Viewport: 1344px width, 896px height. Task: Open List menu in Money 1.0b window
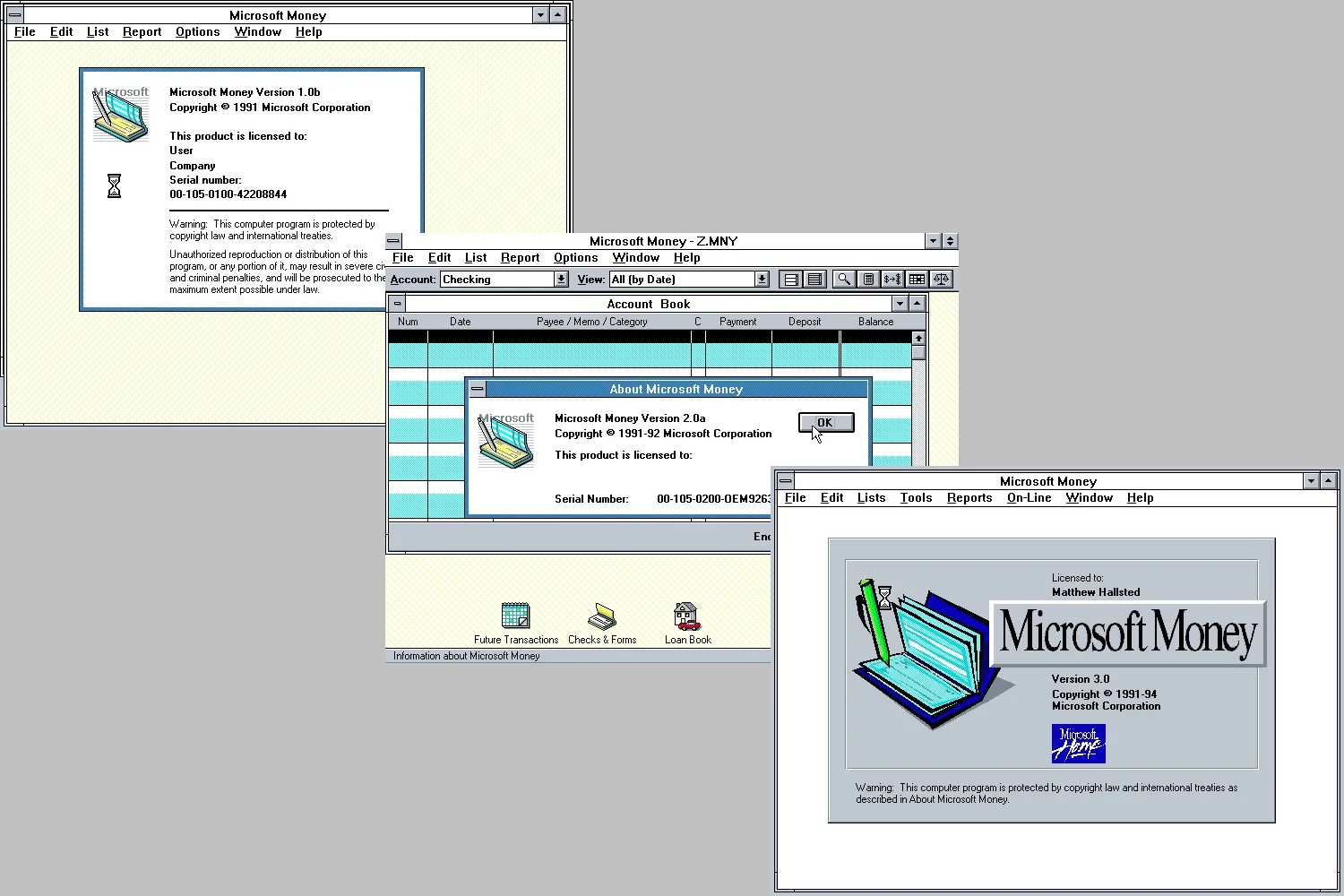pyautogui.click(x=98, y=31)
